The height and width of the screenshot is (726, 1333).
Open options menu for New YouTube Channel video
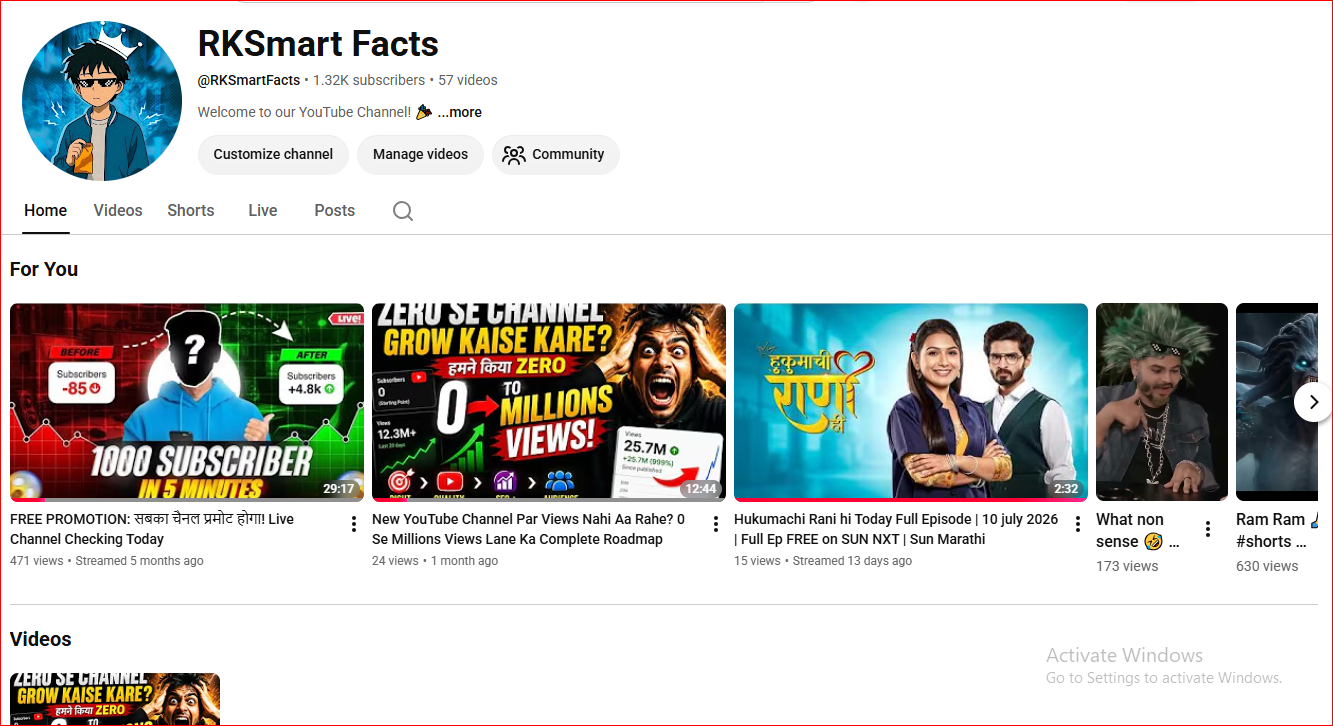pyautogui.click(x=716, y=524)
